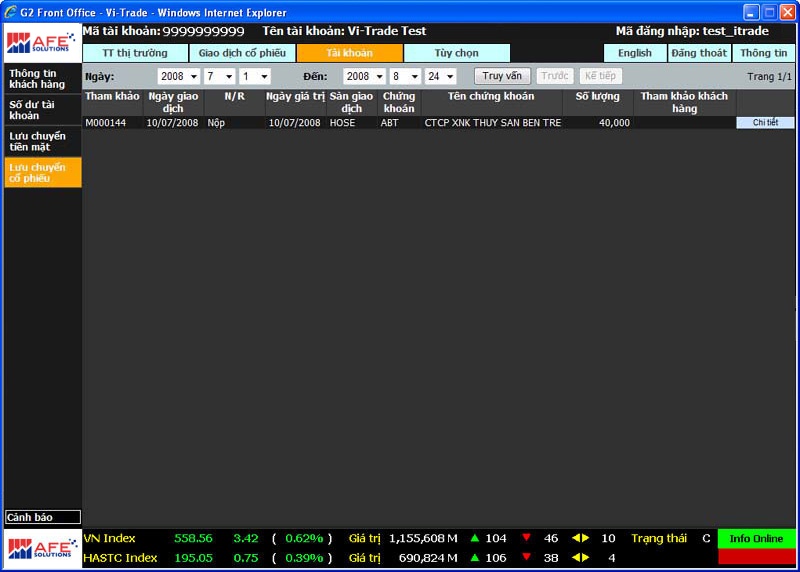Click the Info Online green status indicator
Screen dimensions: 800x572
[756, 539]
